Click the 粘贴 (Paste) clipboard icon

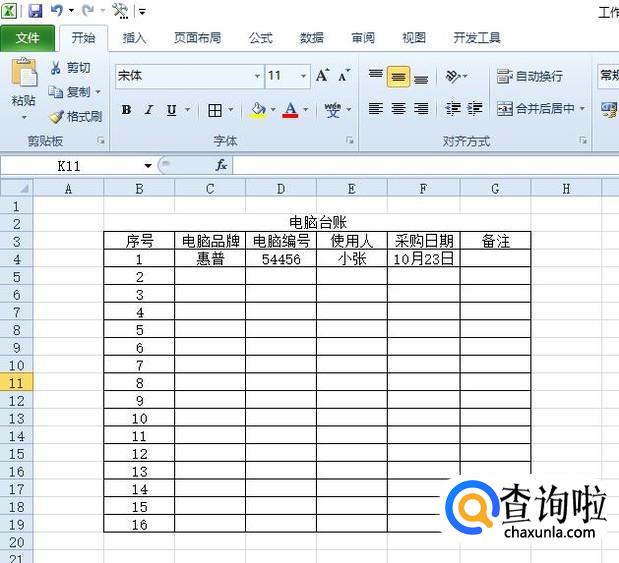24,72
